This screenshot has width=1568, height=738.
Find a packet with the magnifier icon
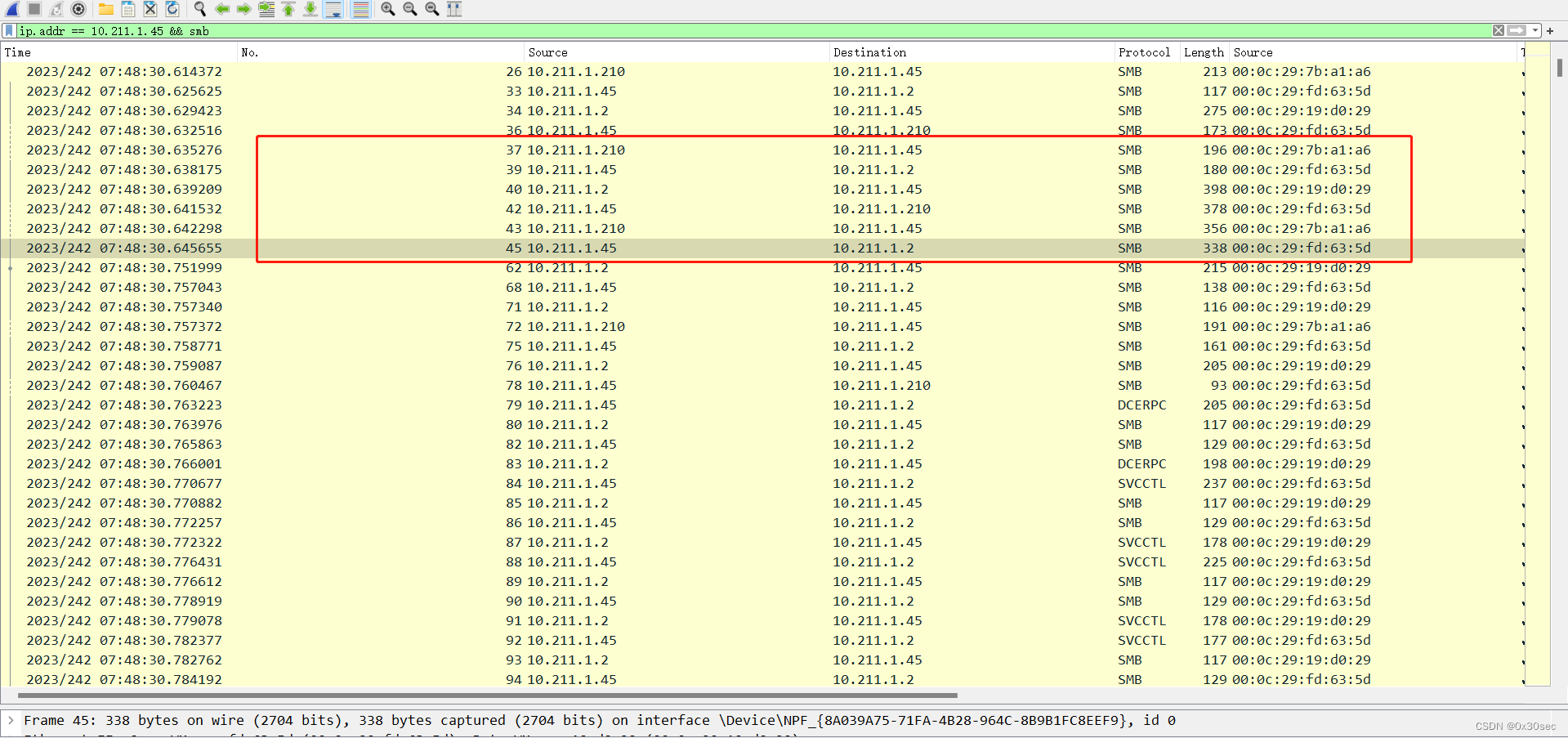pyautogui.click(x=200, y=9)
